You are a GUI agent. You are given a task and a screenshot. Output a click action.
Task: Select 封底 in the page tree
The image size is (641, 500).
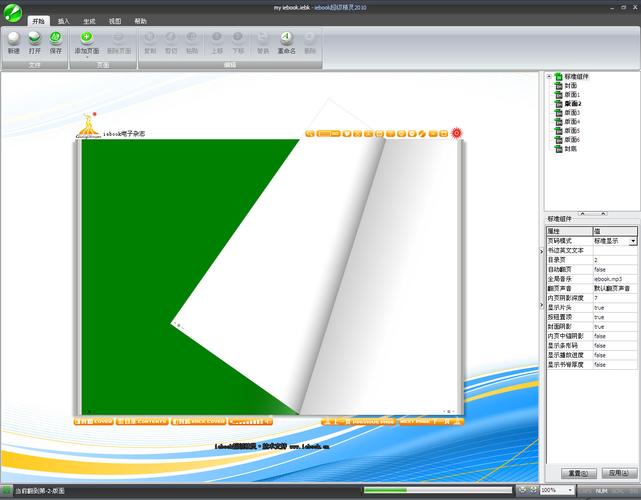click(x=570, y=149)
